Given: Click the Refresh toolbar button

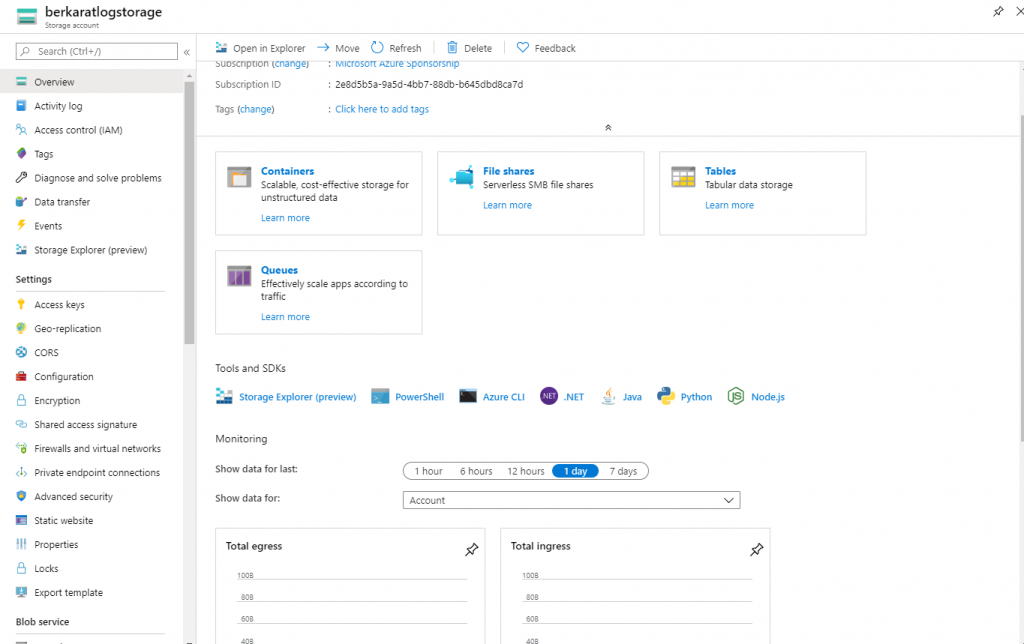Looking at the screenshot, I should click(396, 48).
